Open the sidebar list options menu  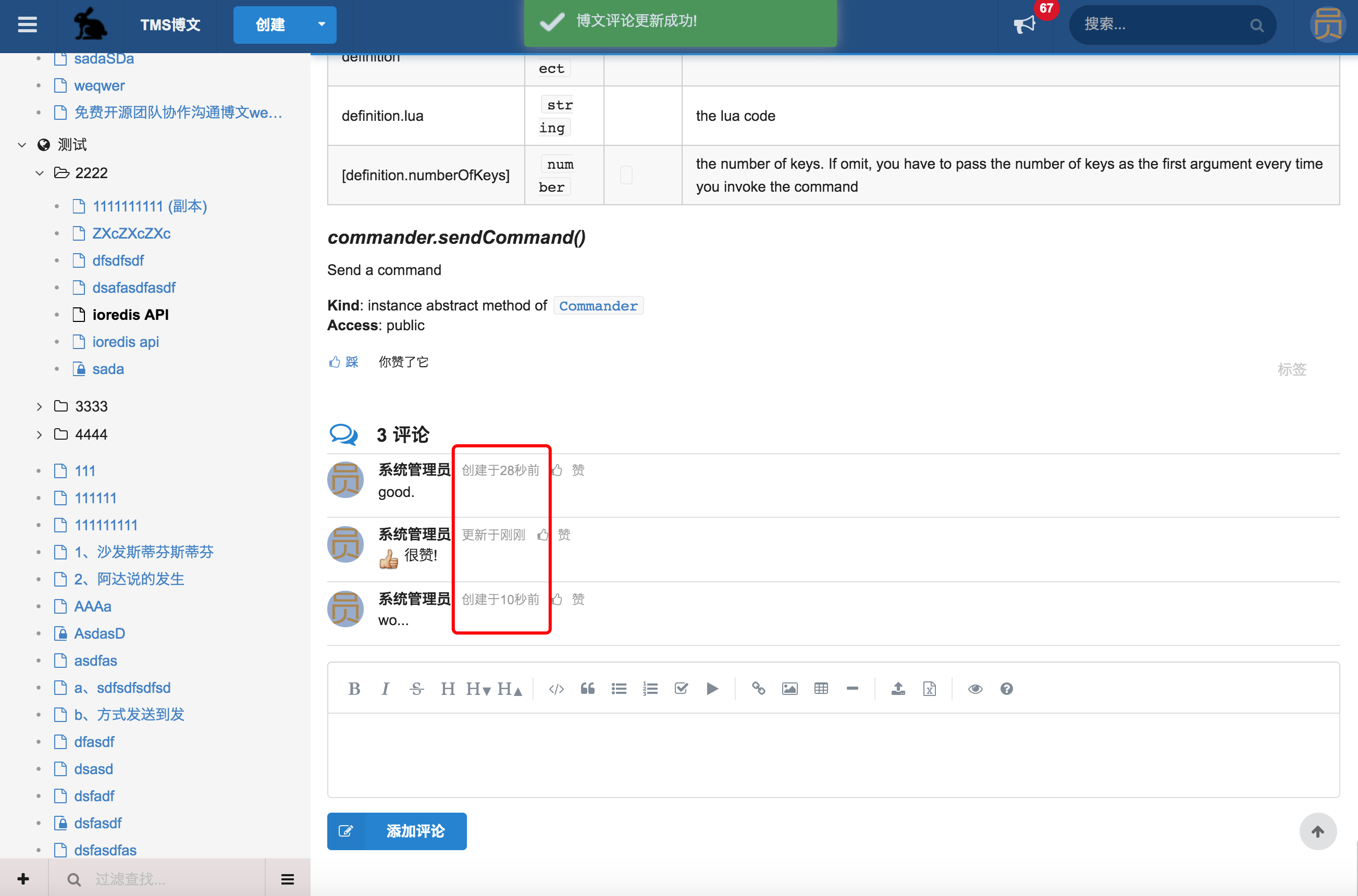pyautogui.click(x=288, y=879)
